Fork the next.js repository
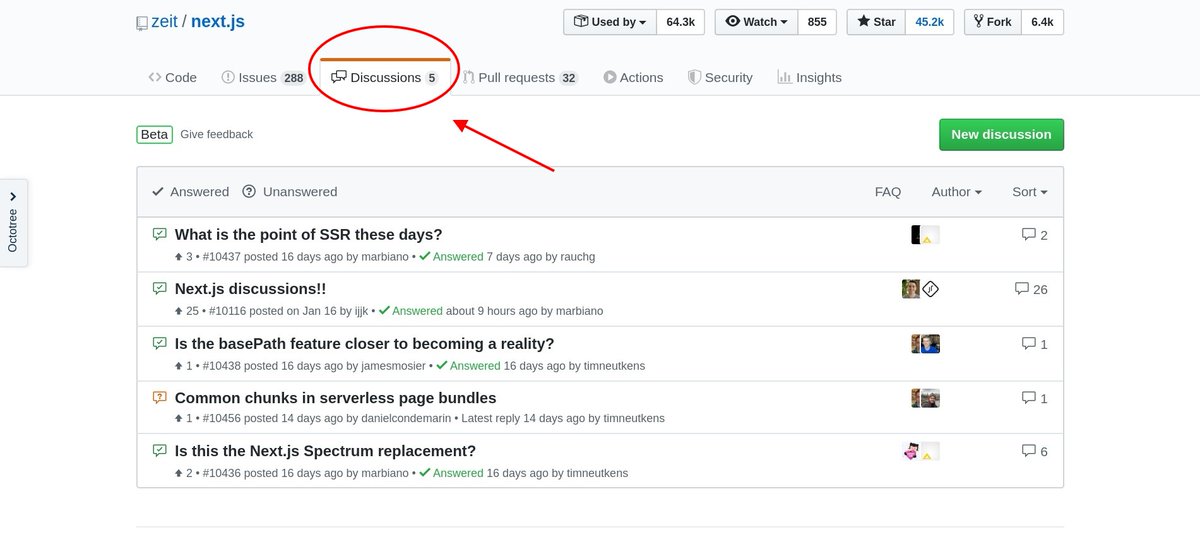Image resolution: width=1200 pixels, height=542 pixels. 992,22
